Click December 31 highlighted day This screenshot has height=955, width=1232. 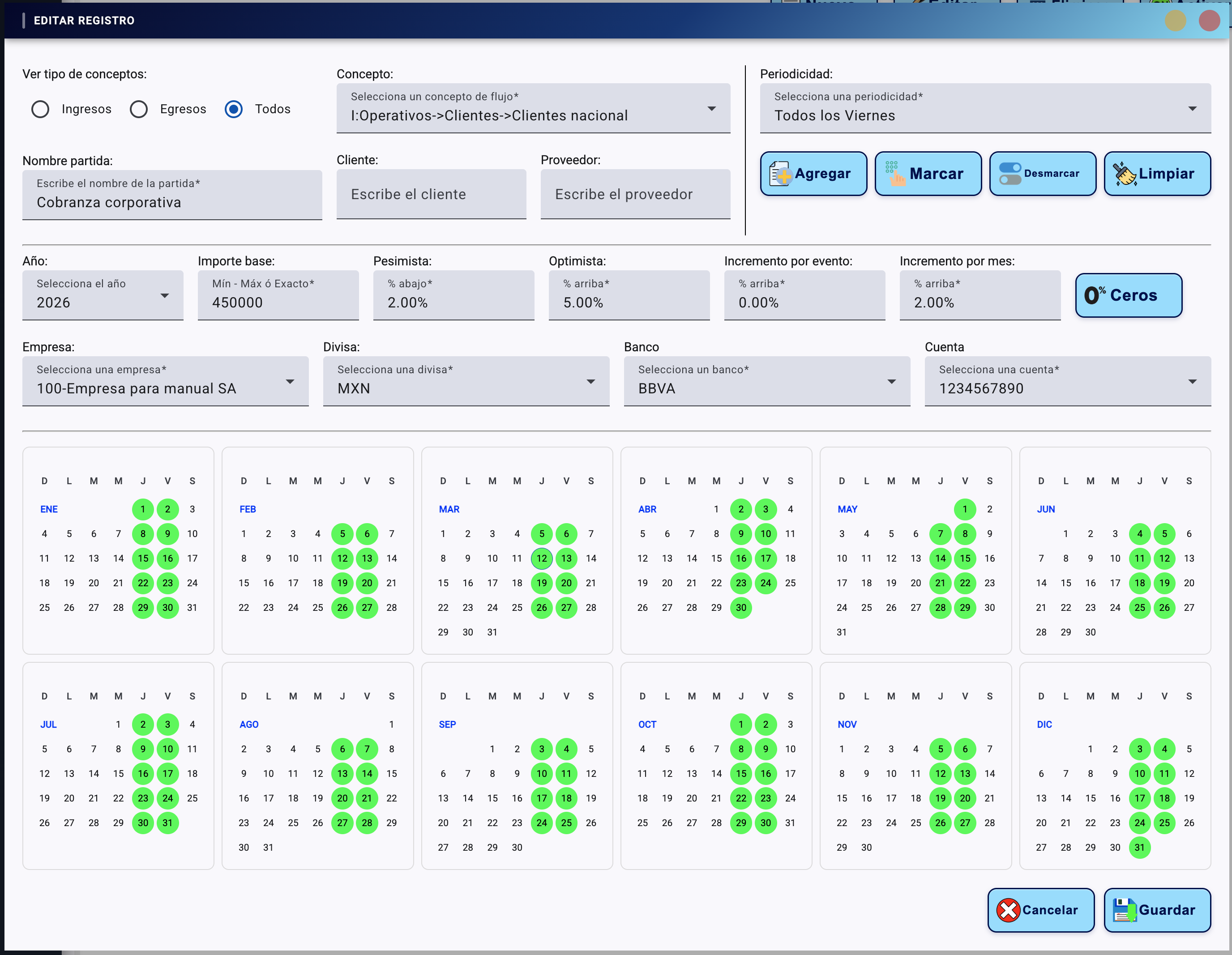pos(1139,847)
